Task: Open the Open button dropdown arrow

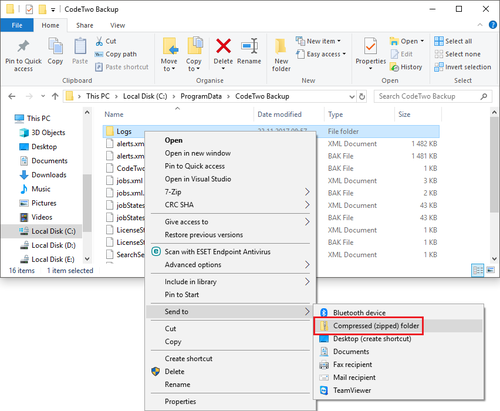Action: 422,41
